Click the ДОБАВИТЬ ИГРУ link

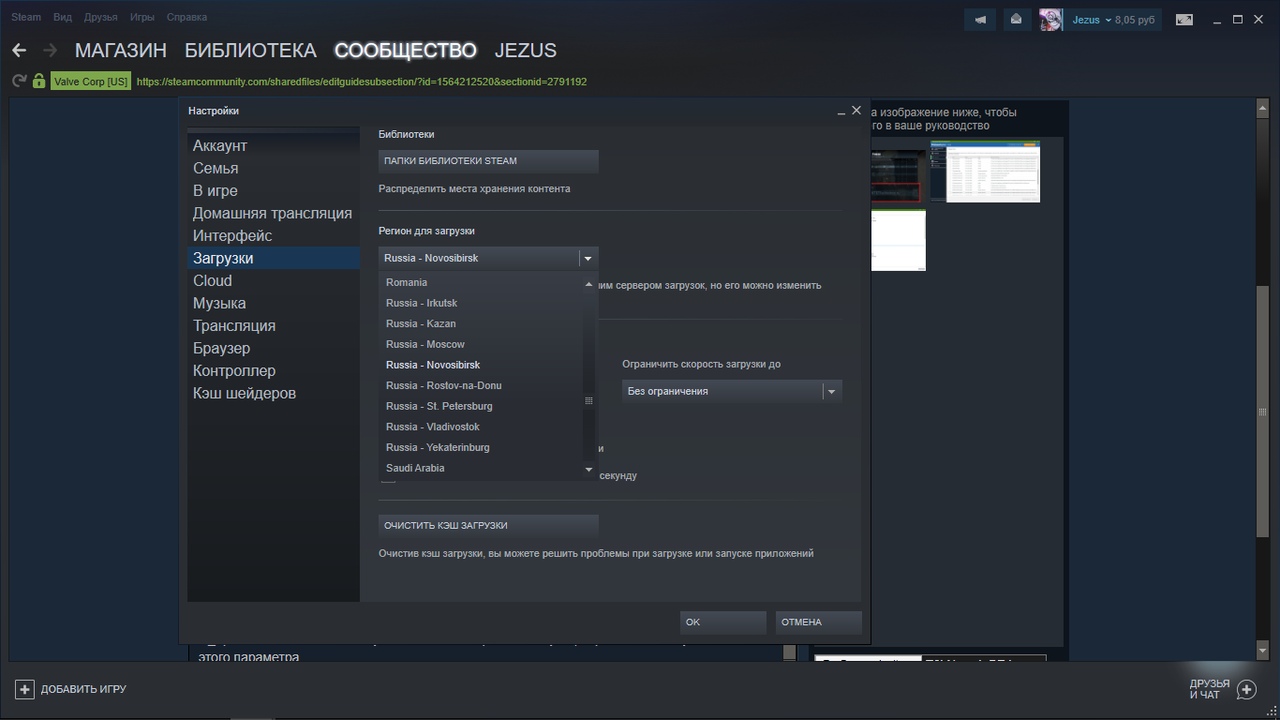pos(84,689)
